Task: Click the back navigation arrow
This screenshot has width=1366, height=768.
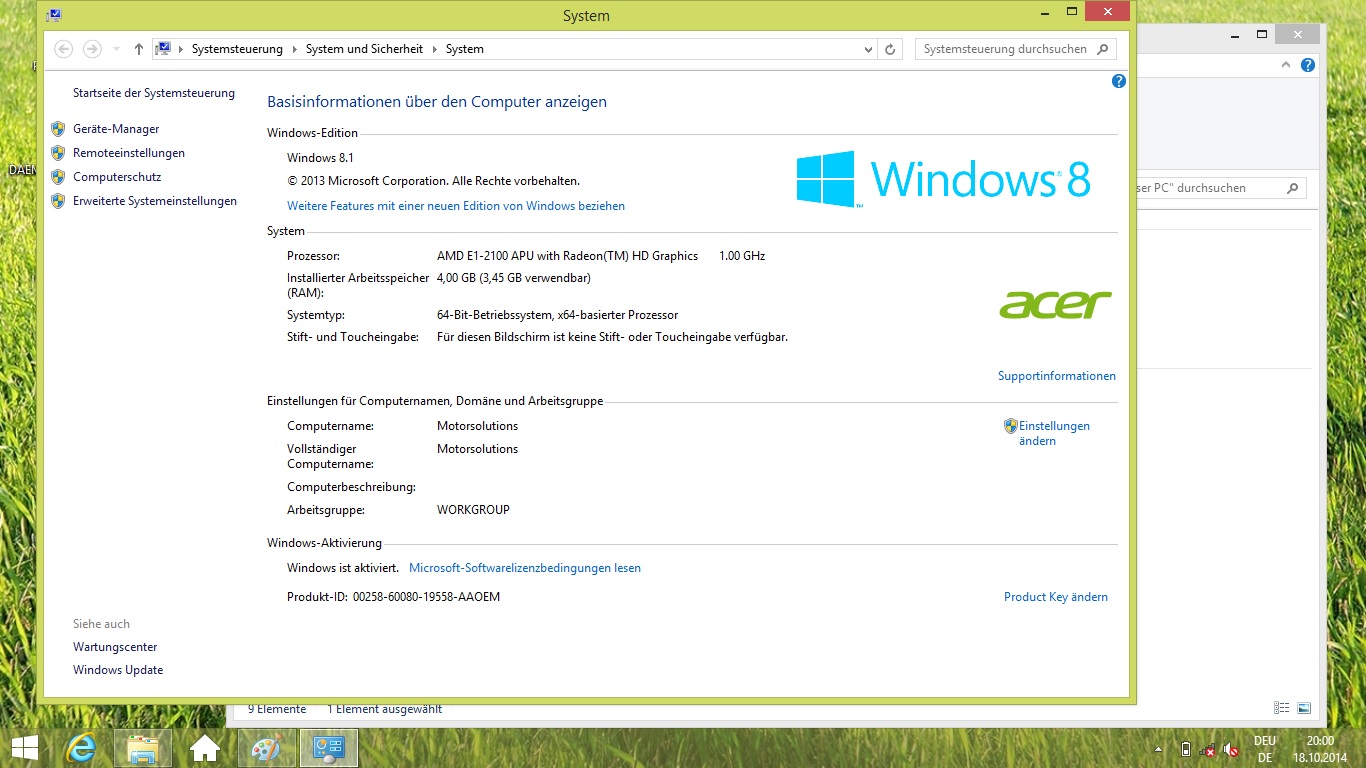Action: point(63,49)
